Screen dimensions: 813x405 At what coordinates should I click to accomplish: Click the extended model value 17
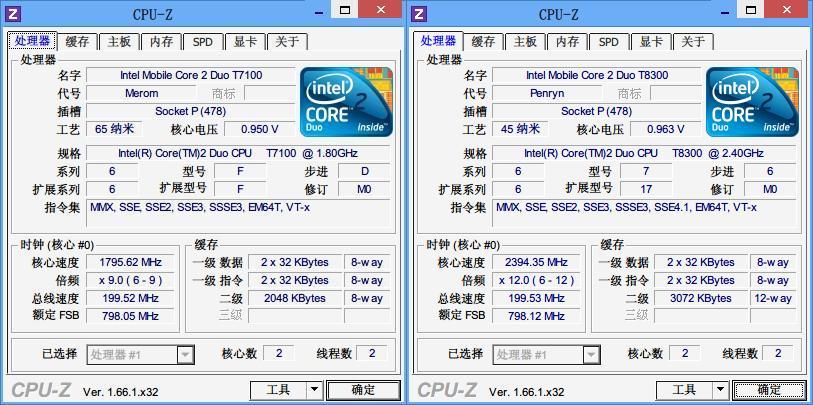(646, 189)
